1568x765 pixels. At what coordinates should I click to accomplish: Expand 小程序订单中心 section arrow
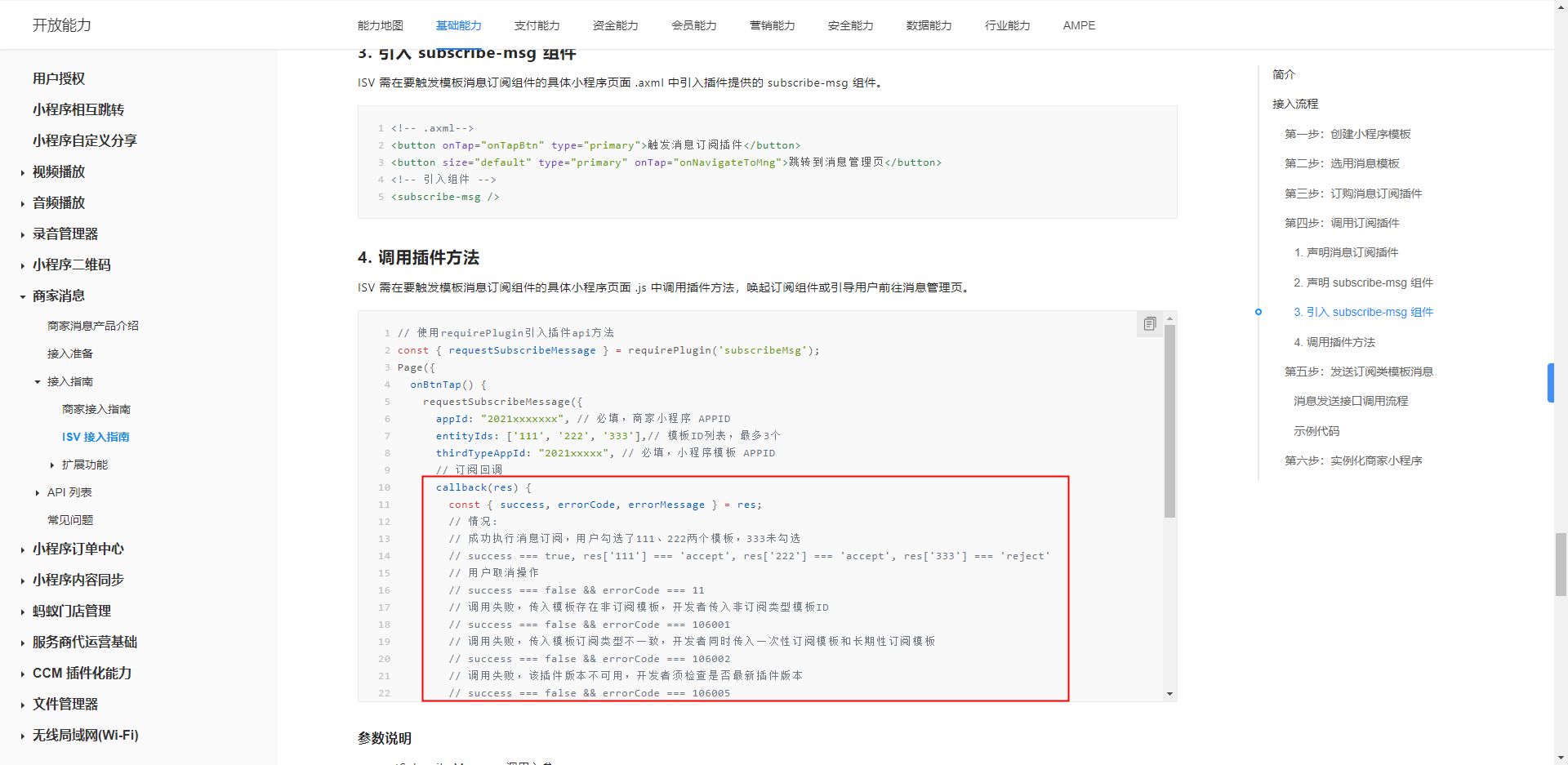[x=22, y=549]
